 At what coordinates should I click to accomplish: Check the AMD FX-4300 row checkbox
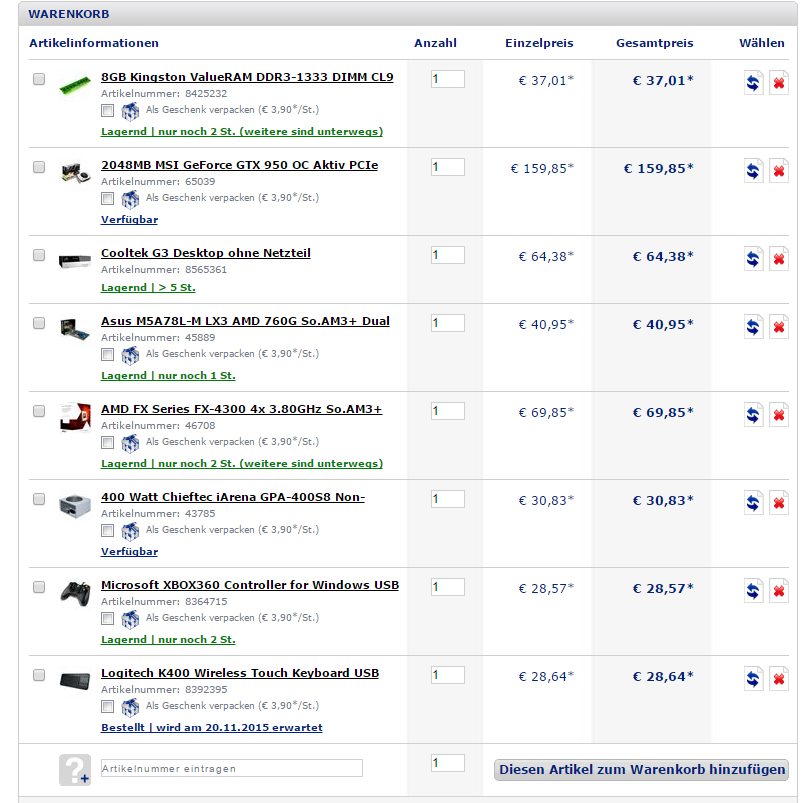click(x=39, y=411)
